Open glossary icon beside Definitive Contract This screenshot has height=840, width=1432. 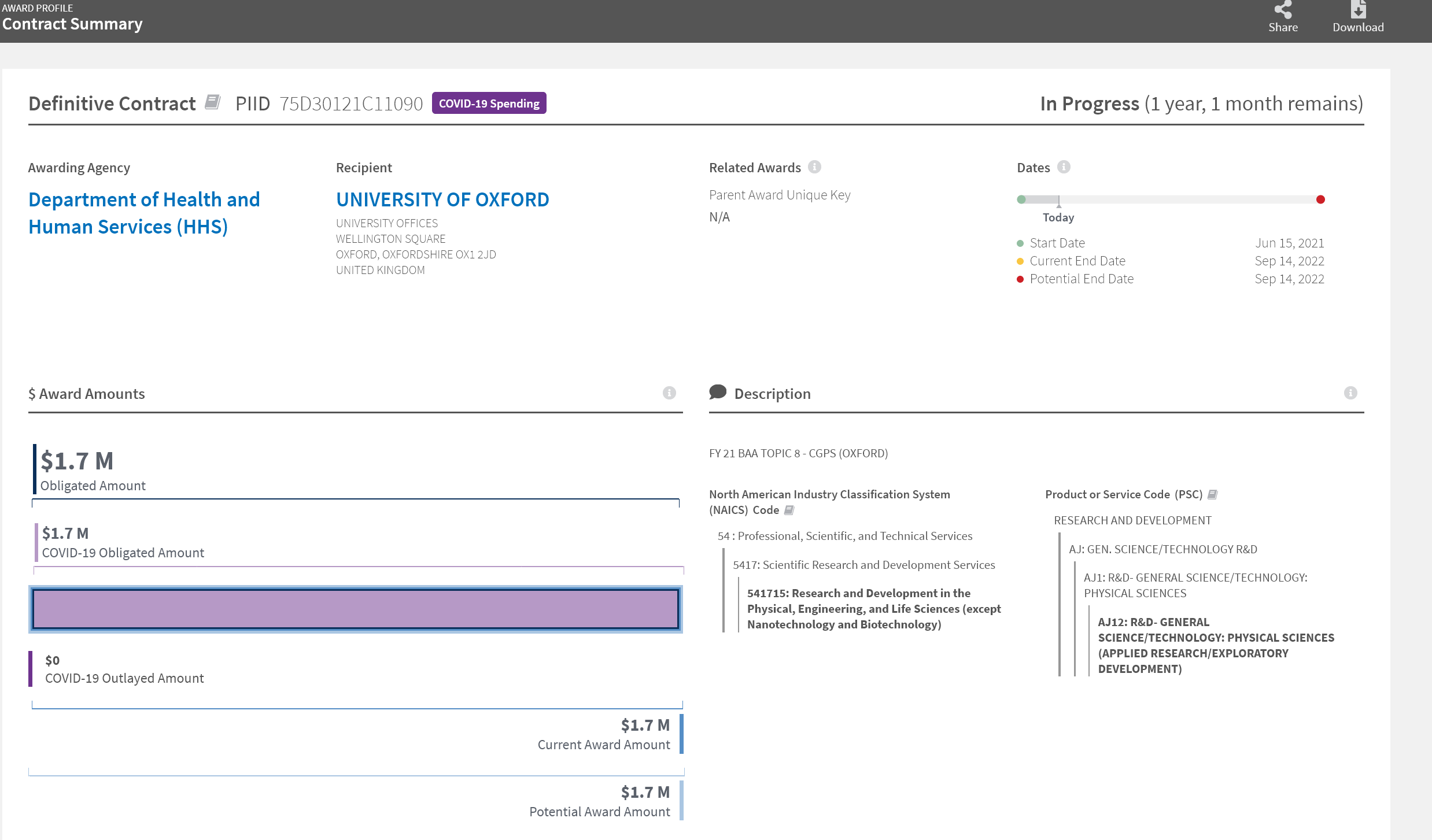[213, 102]
